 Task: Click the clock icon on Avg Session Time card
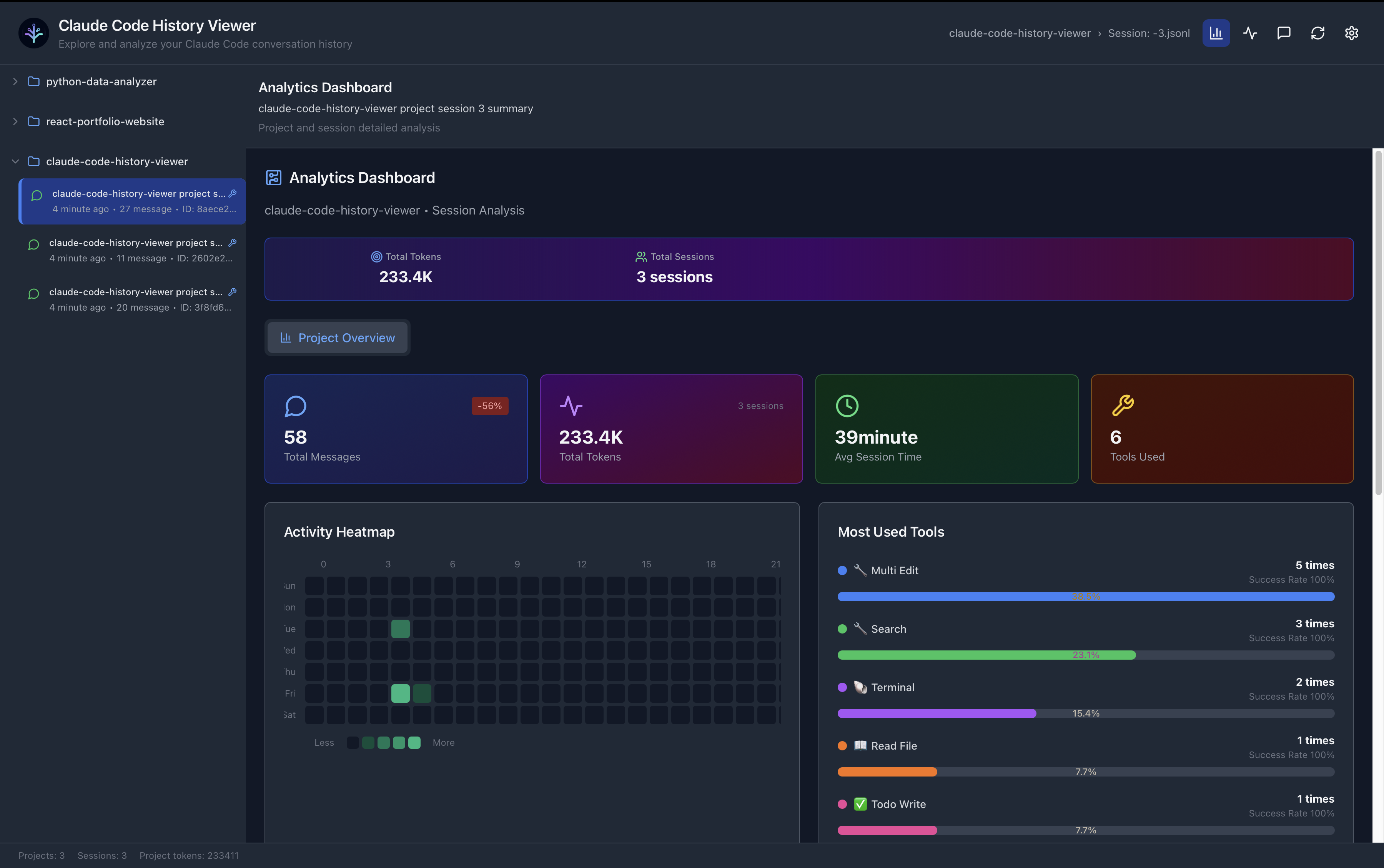click(x=847, y=406)
